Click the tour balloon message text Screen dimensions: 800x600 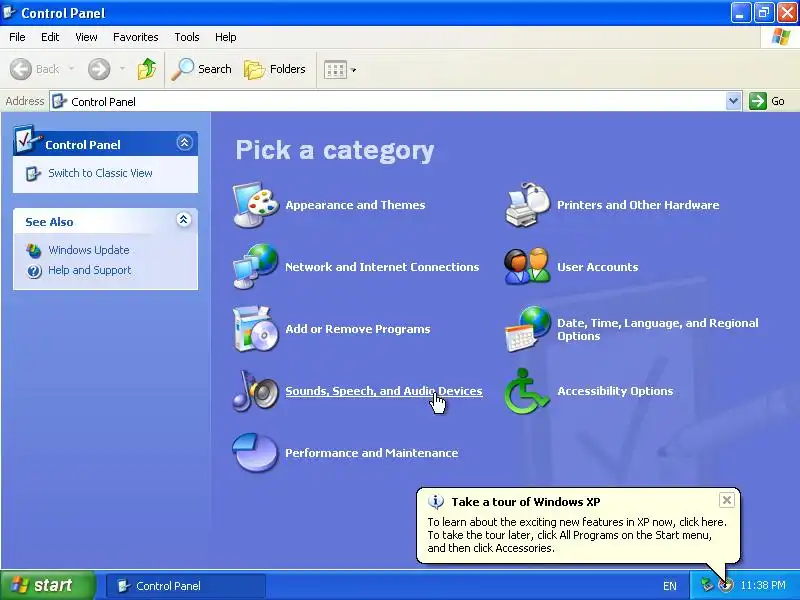(577, 535)
